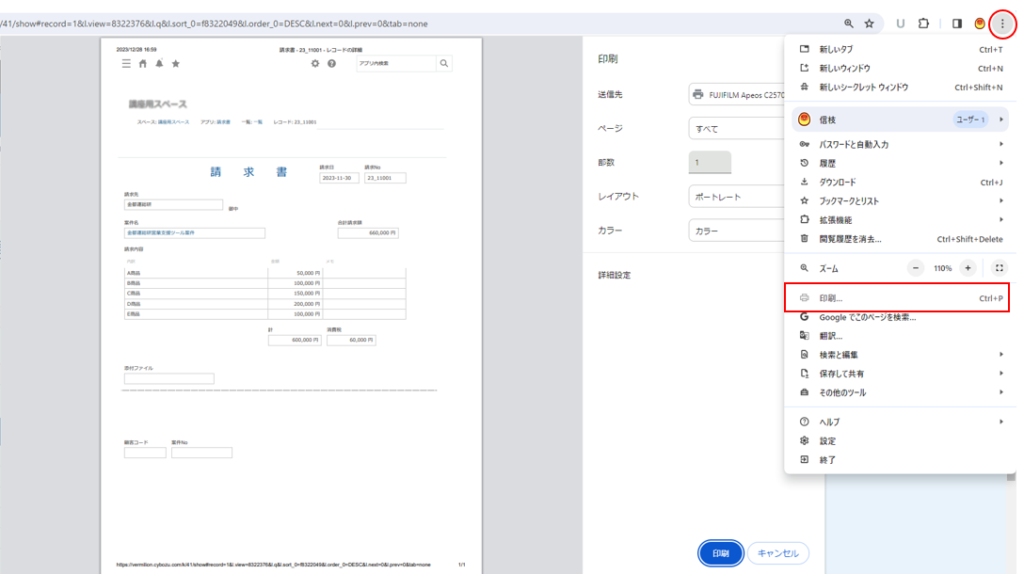1024x574 pixels.
Task: Click the zoom plus button in menu
Action: pos(967,268)
